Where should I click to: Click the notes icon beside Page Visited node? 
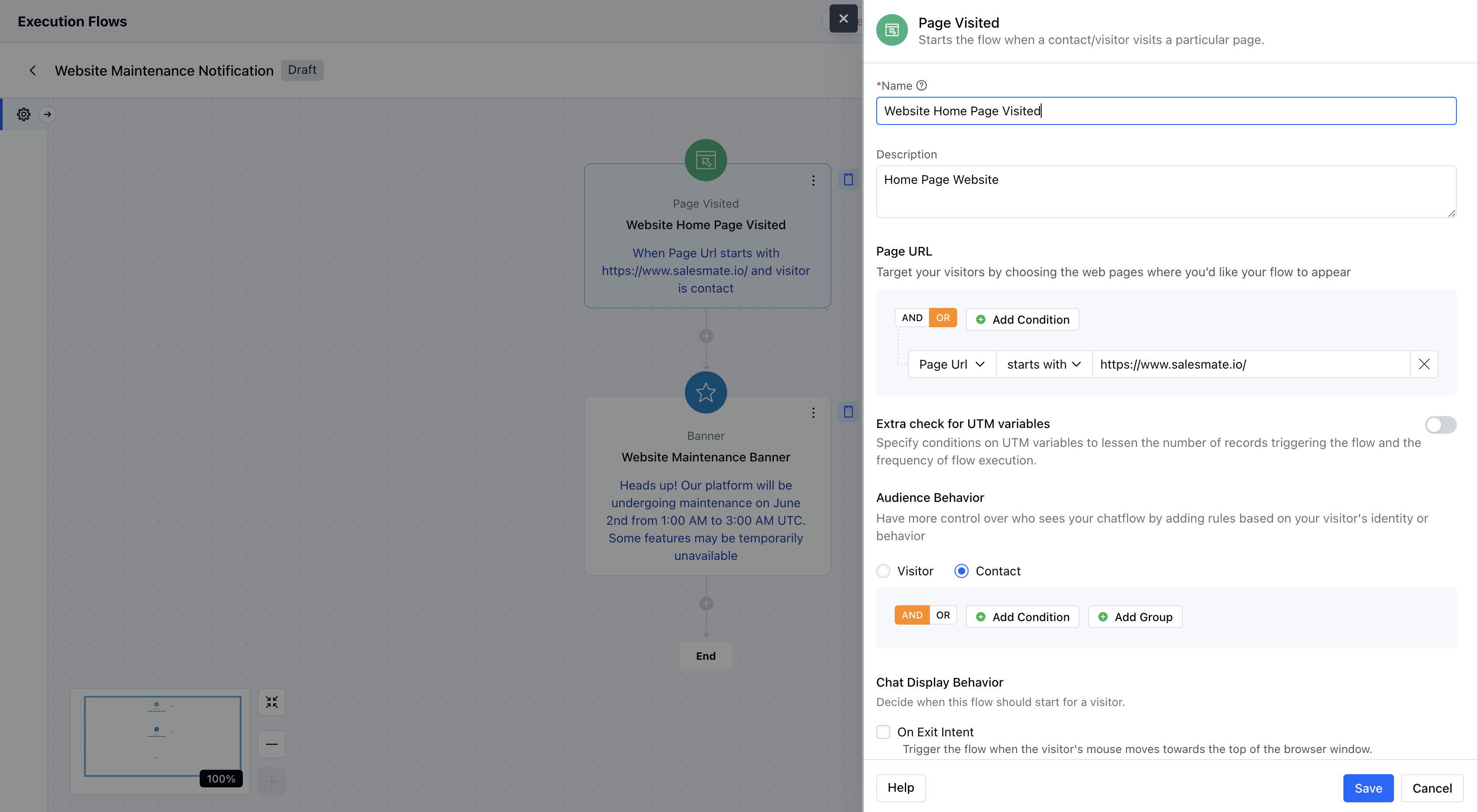[848, 179]
